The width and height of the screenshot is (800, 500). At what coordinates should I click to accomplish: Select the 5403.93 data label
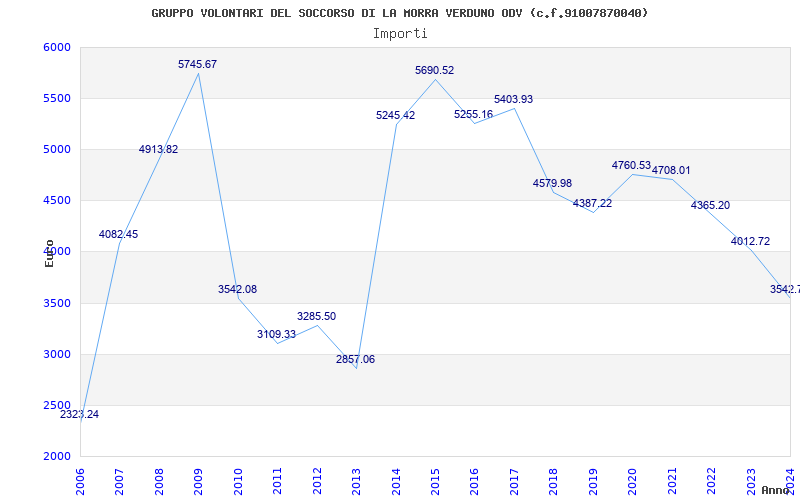click(514, 99)
